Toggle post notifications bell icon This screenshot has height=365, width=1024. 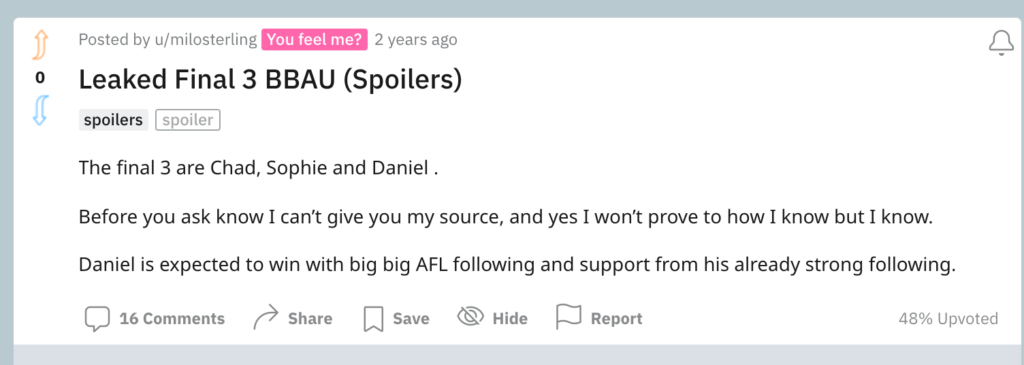coord(1000,43)
